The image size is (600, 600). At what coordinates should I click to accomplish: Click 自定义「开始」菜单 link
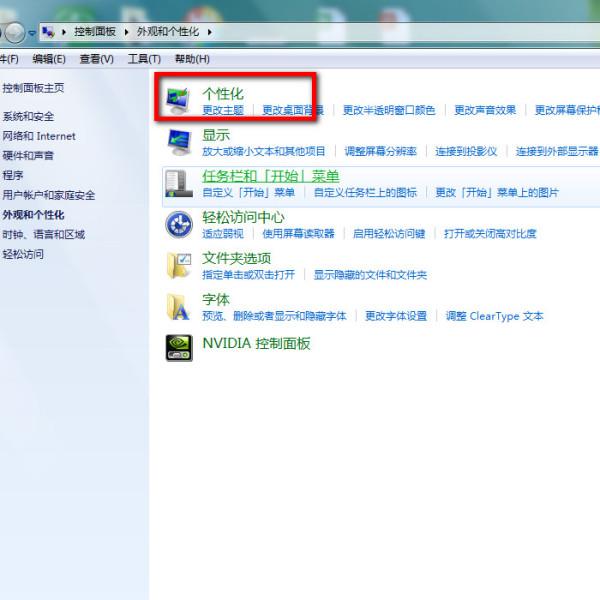249,192
